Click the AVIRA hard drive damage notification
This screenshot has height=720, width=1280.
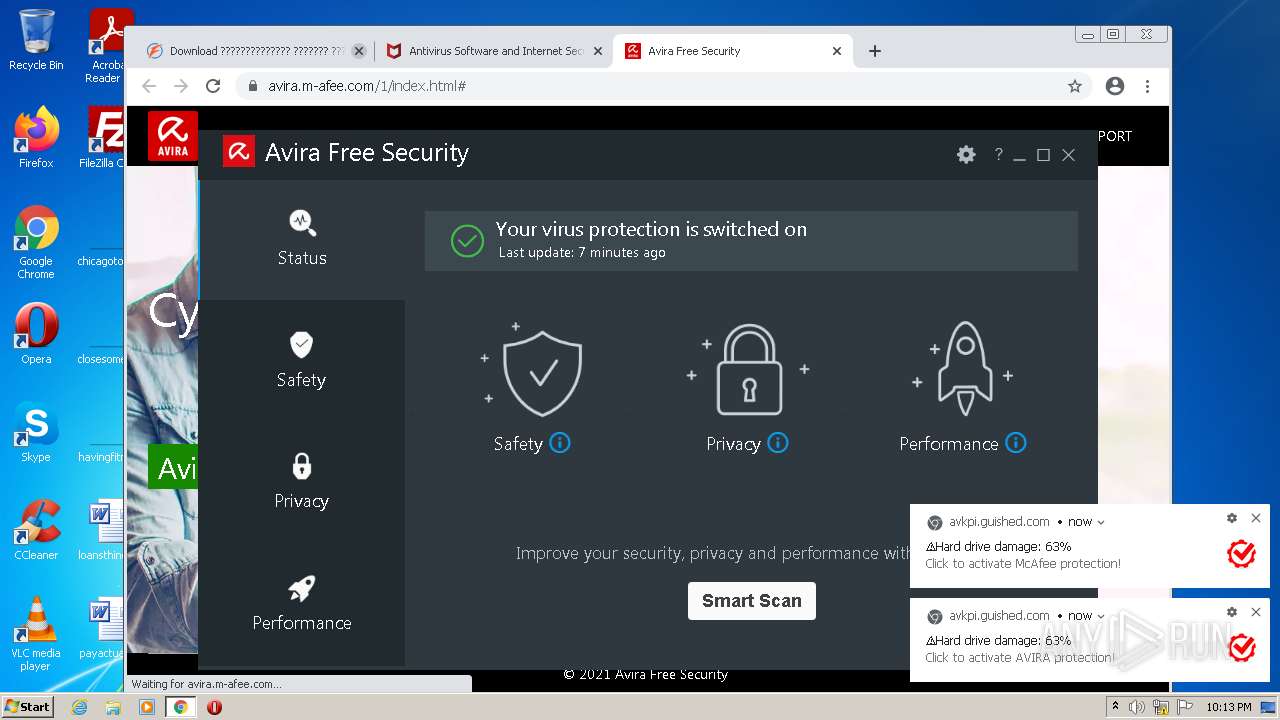tap(1090, 640)
